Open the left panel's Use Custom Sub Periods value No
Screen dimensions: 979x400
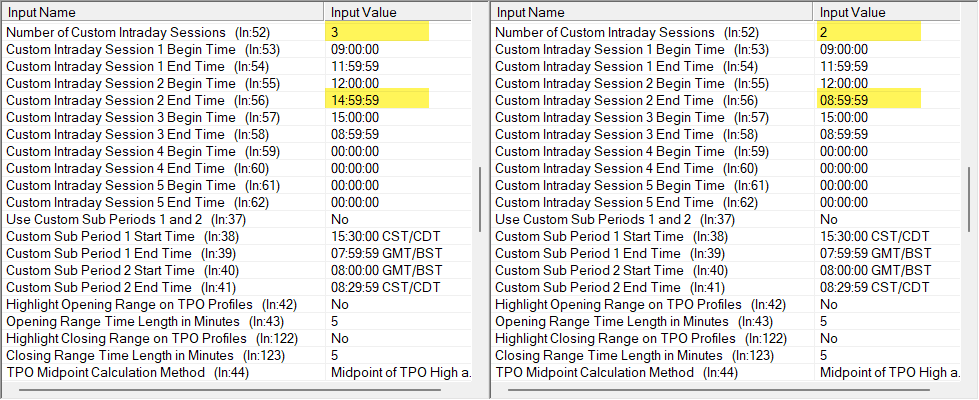[340, 219]
